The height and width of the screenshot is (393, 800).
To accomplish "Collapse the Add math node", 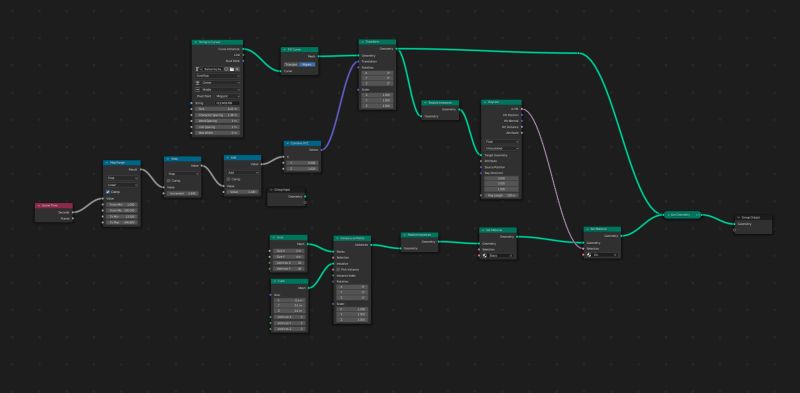I will pos(228,157).
